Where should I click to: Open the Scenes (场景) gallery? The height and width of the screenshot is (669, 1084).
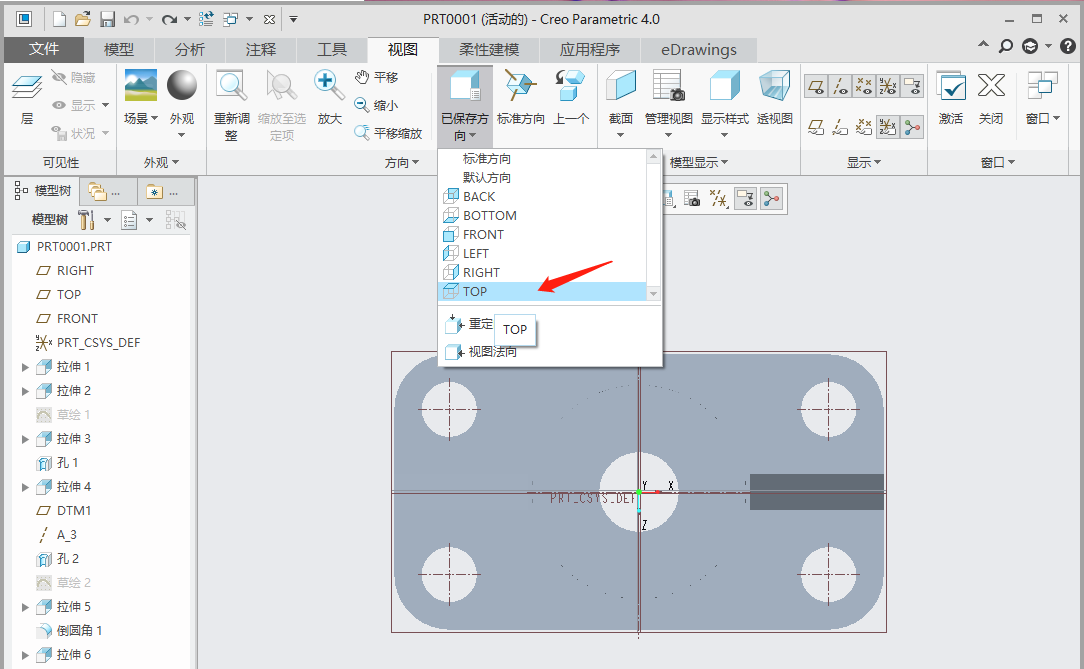pyautogui.click(x=141, y=97)
